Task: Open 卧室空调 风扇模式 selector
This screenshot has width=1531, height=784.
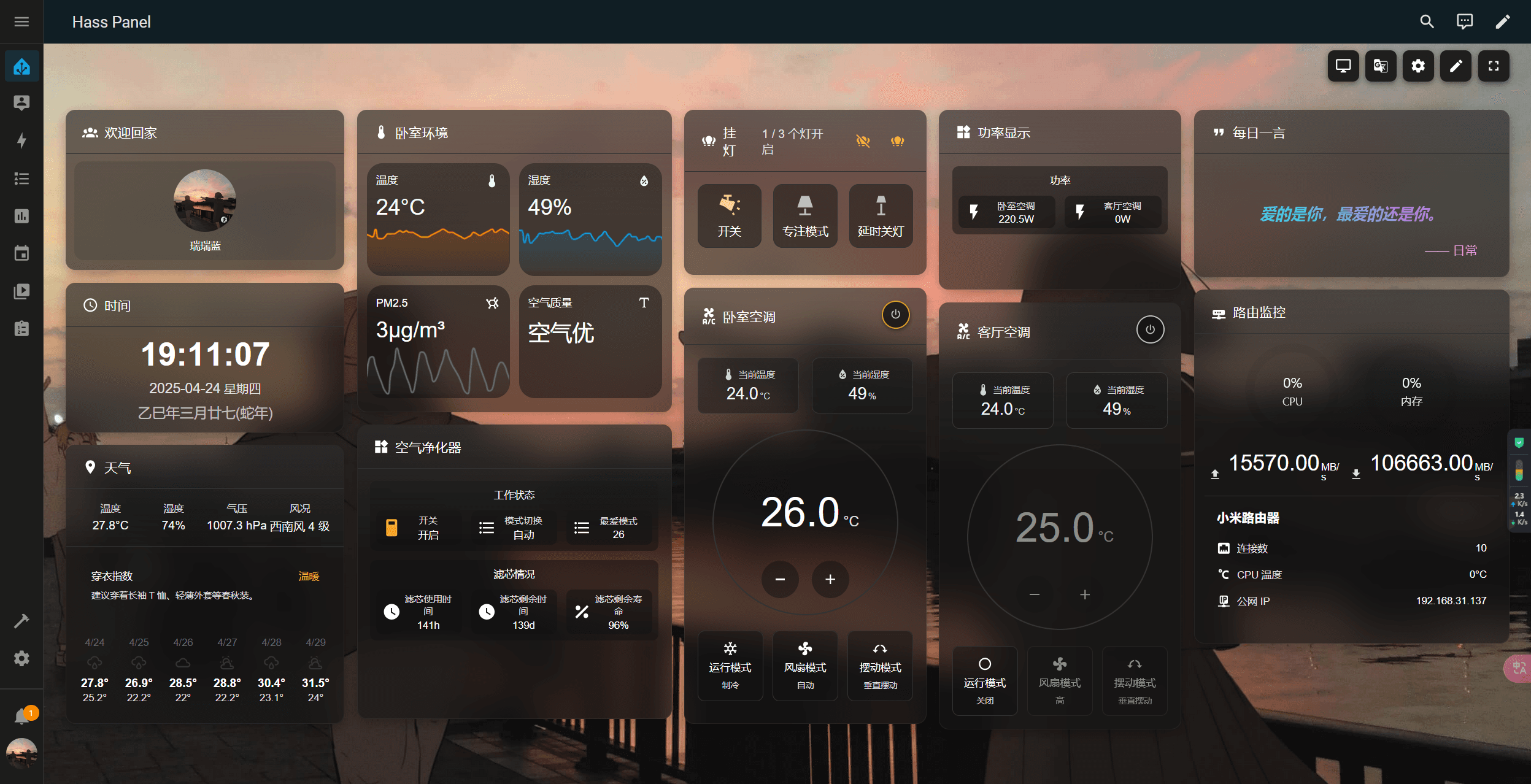Action: 805,666
